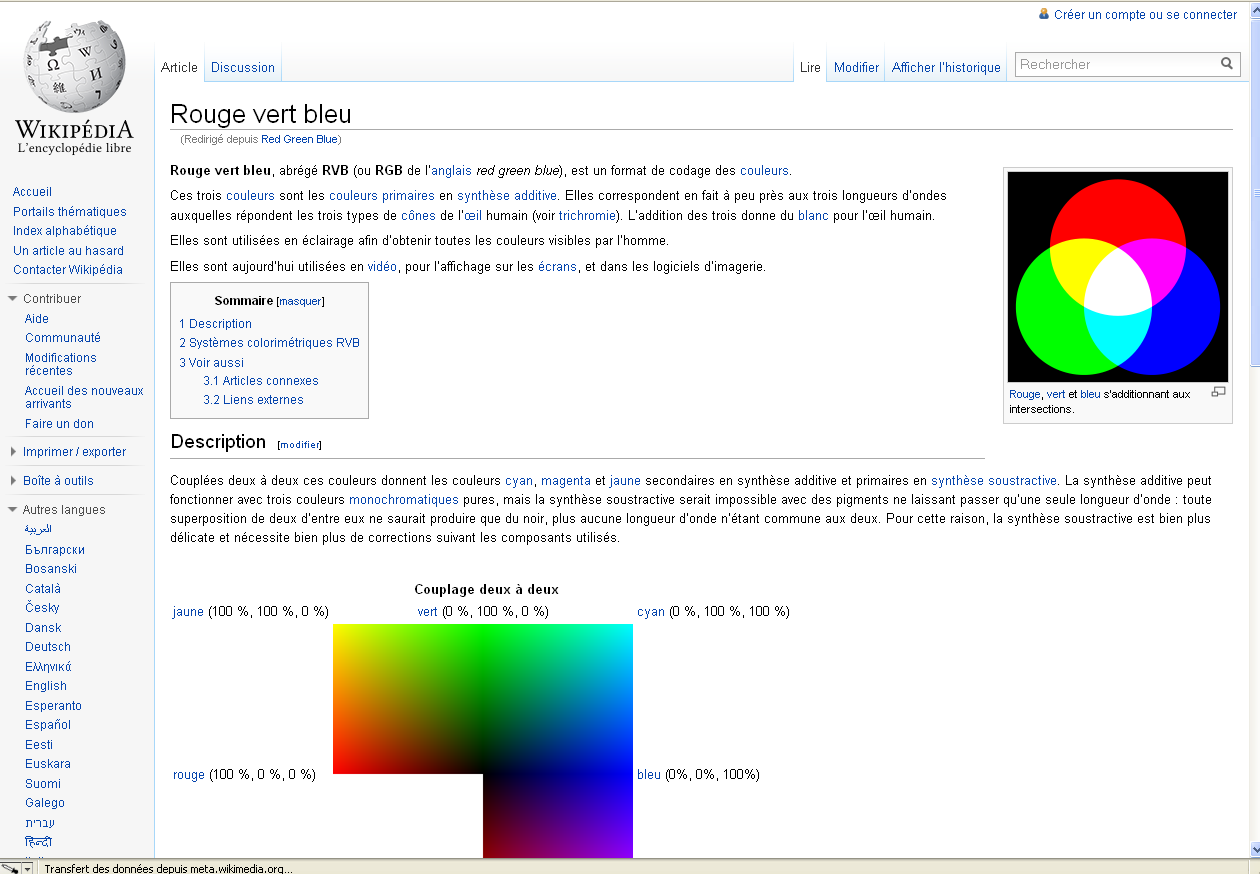Switch to the Suomi language version

click(x=43, y=784)
